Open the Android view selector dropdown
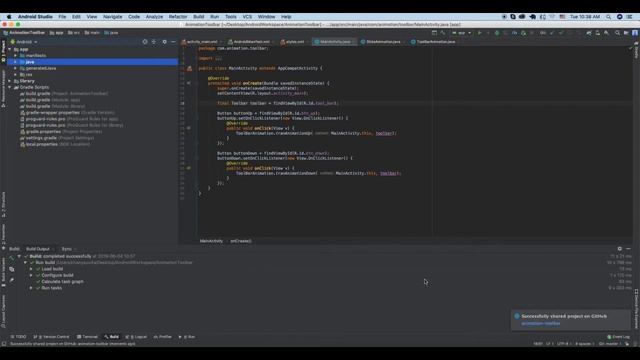 click(24, 42)
